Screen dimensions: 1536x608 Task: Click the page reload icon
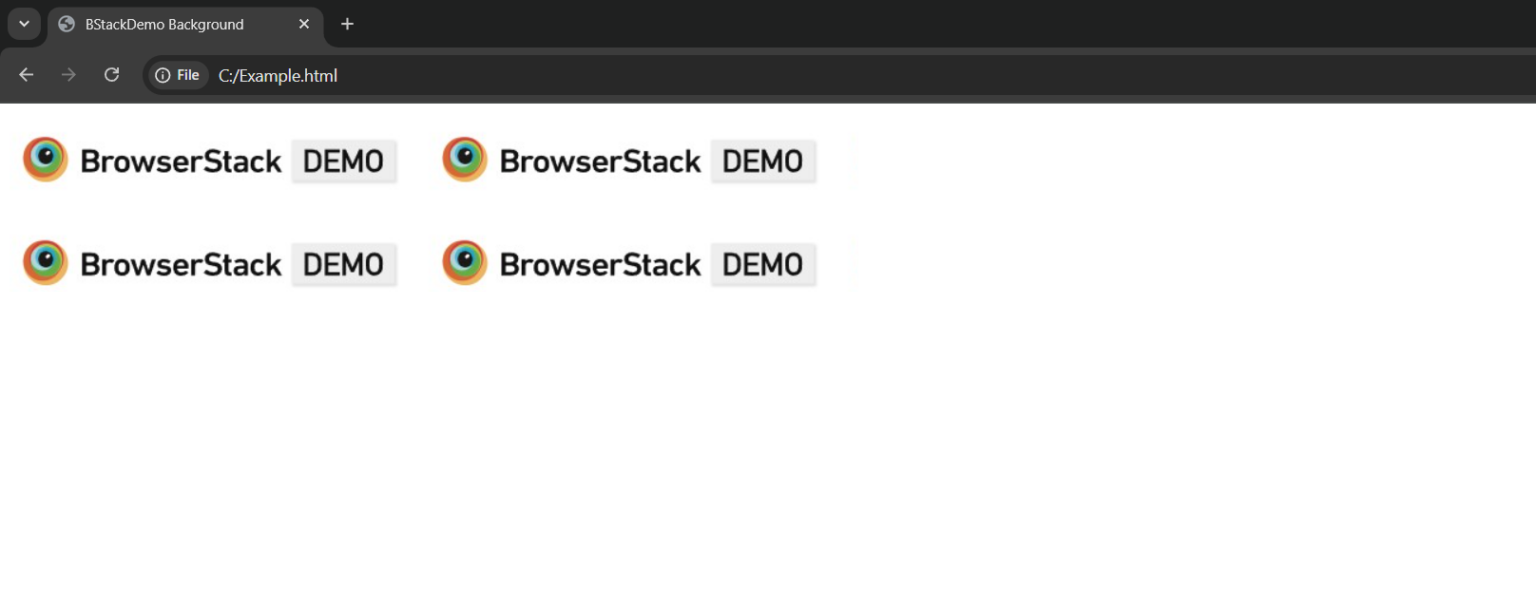tap(112, 75)
